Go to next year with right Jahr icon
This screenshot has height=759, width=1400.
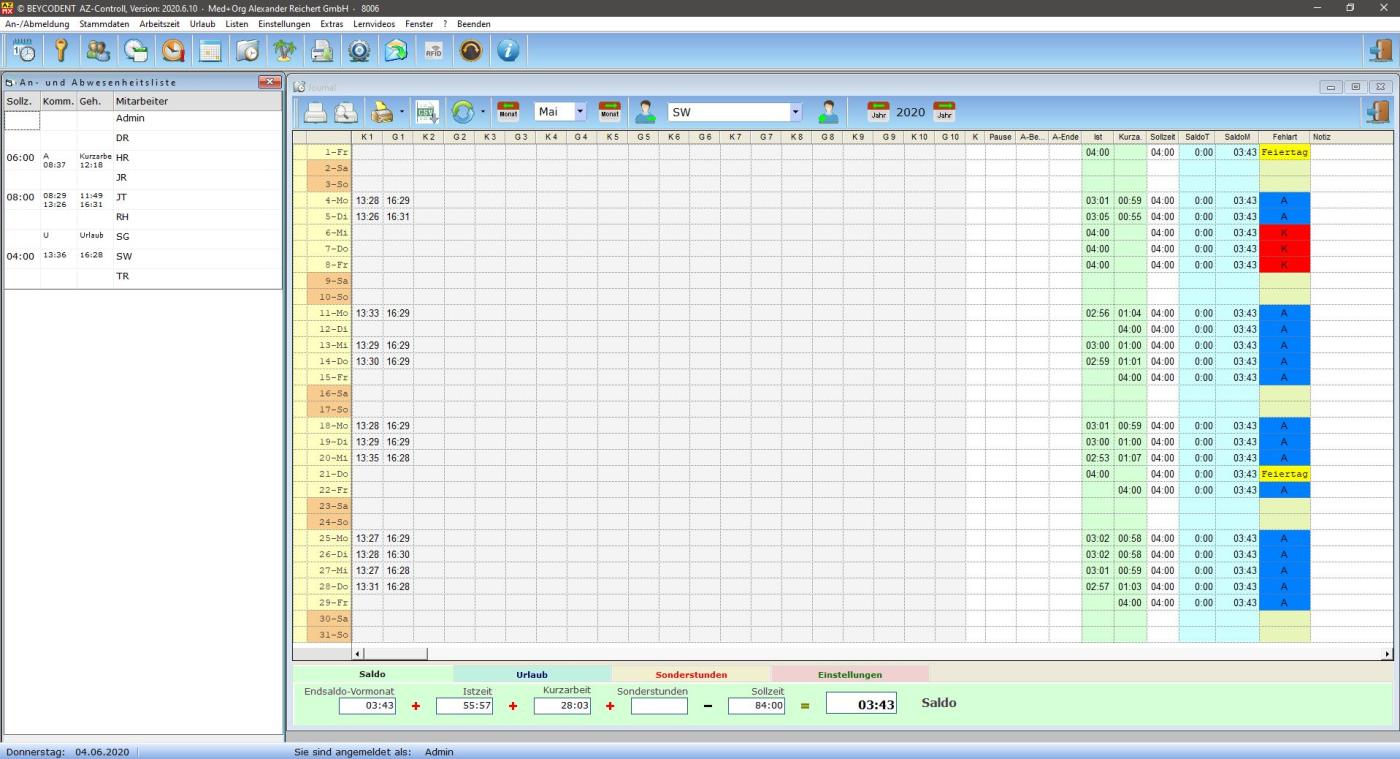pos(944,112)
